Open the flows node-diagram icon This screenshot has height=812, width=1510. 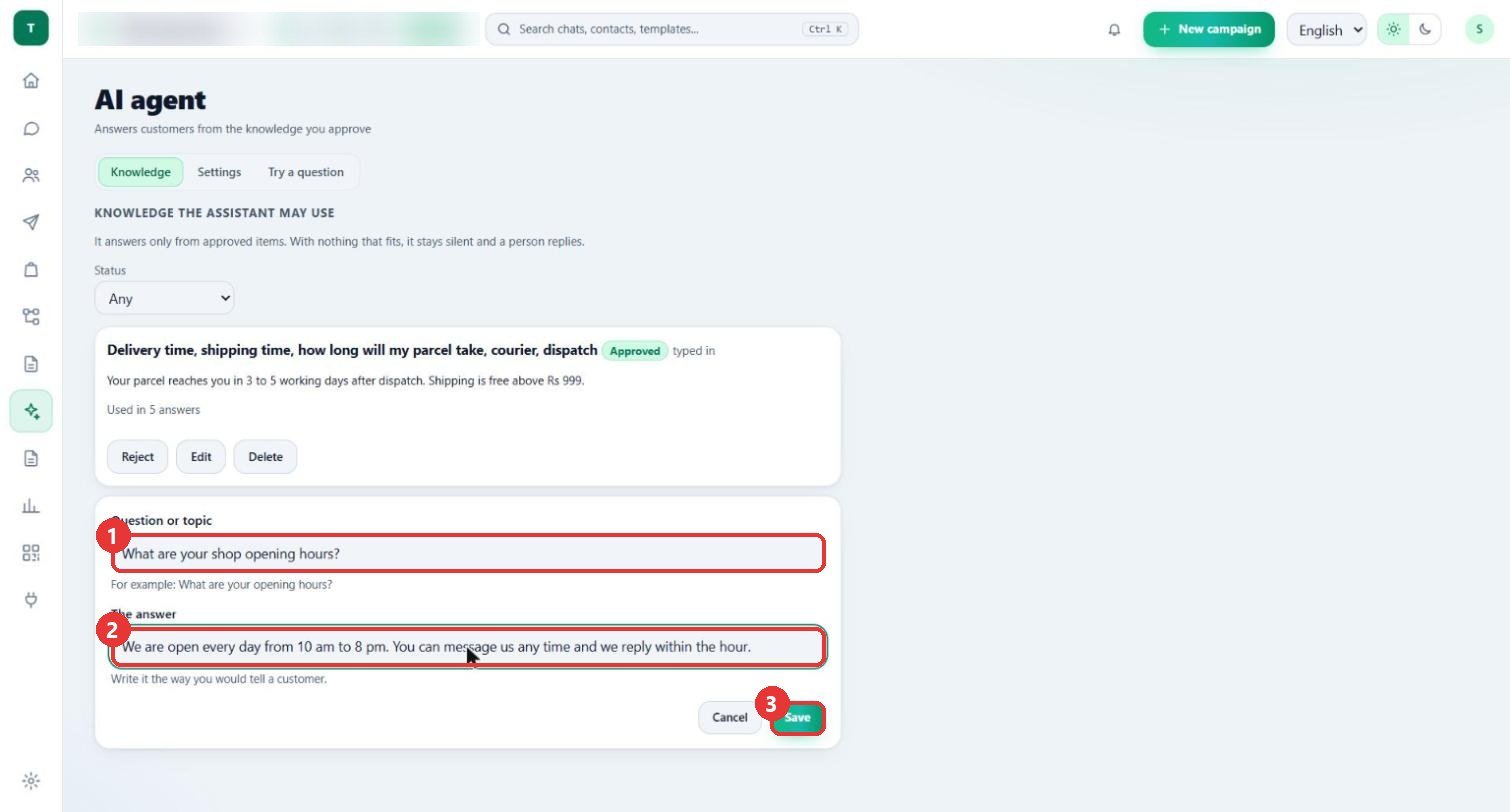31,316
